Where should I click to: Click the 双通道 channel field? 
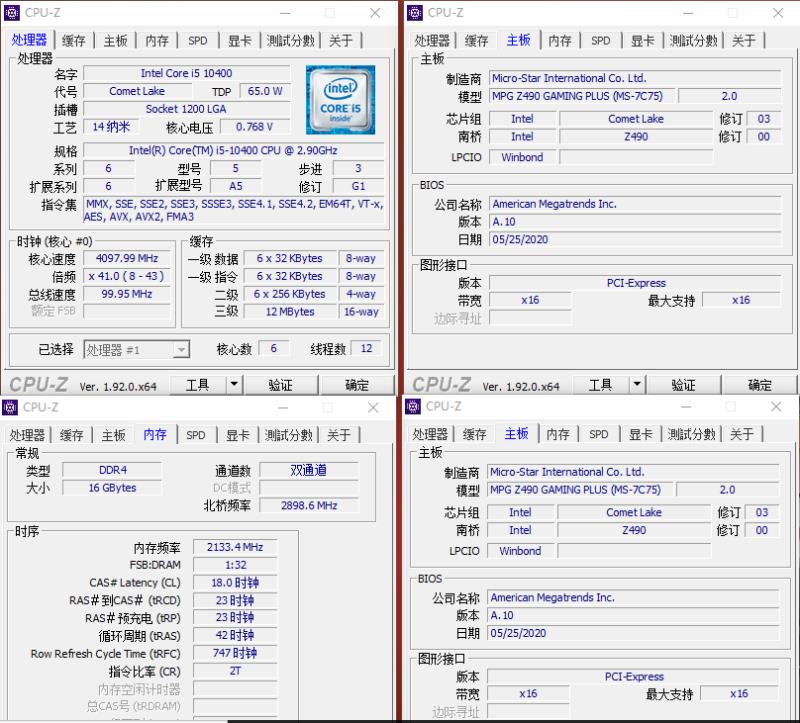click(x=309, y=470)
